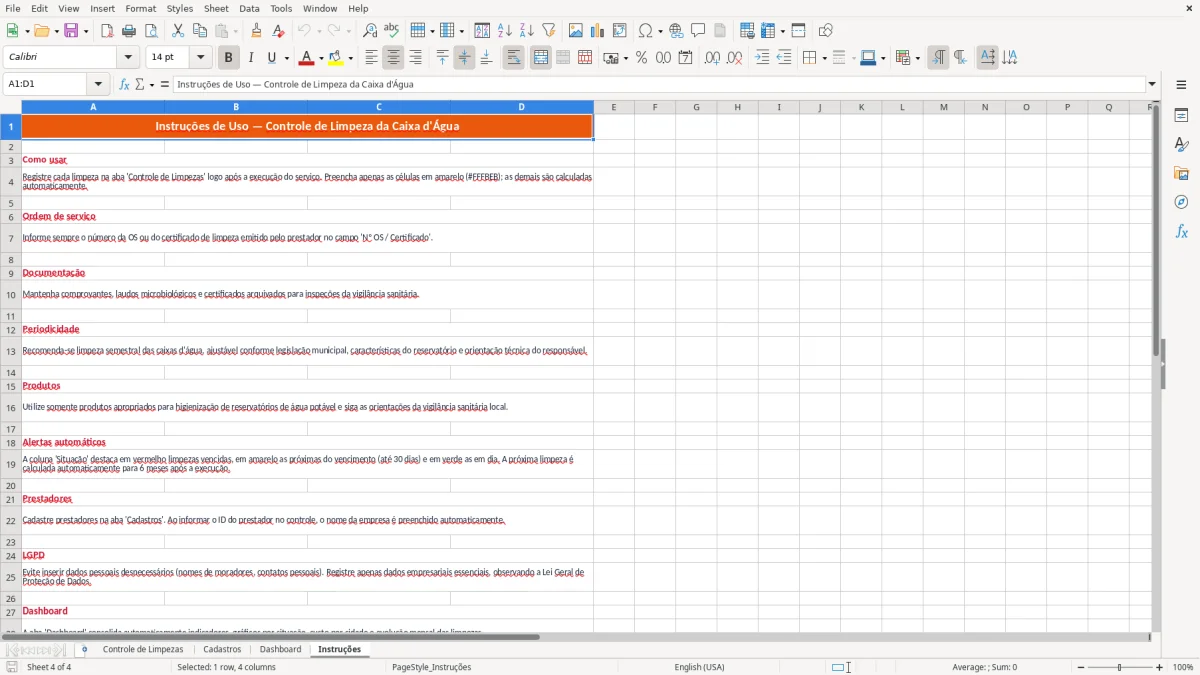Viewport: 1200px width, 675px height.
Task: Open Font Color dropdown arrow
Action: pyautogui.click(x=321, y=58)
